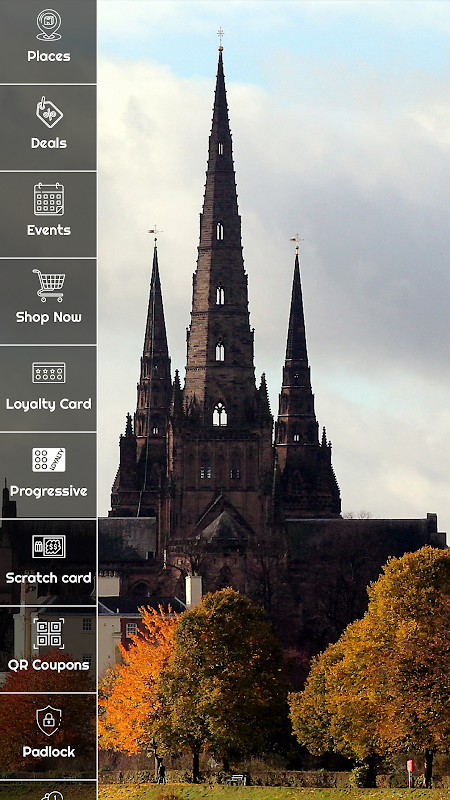450x800 pixels.
Task: Tap the Deals price-tag icon
Action: click(49, 112)
